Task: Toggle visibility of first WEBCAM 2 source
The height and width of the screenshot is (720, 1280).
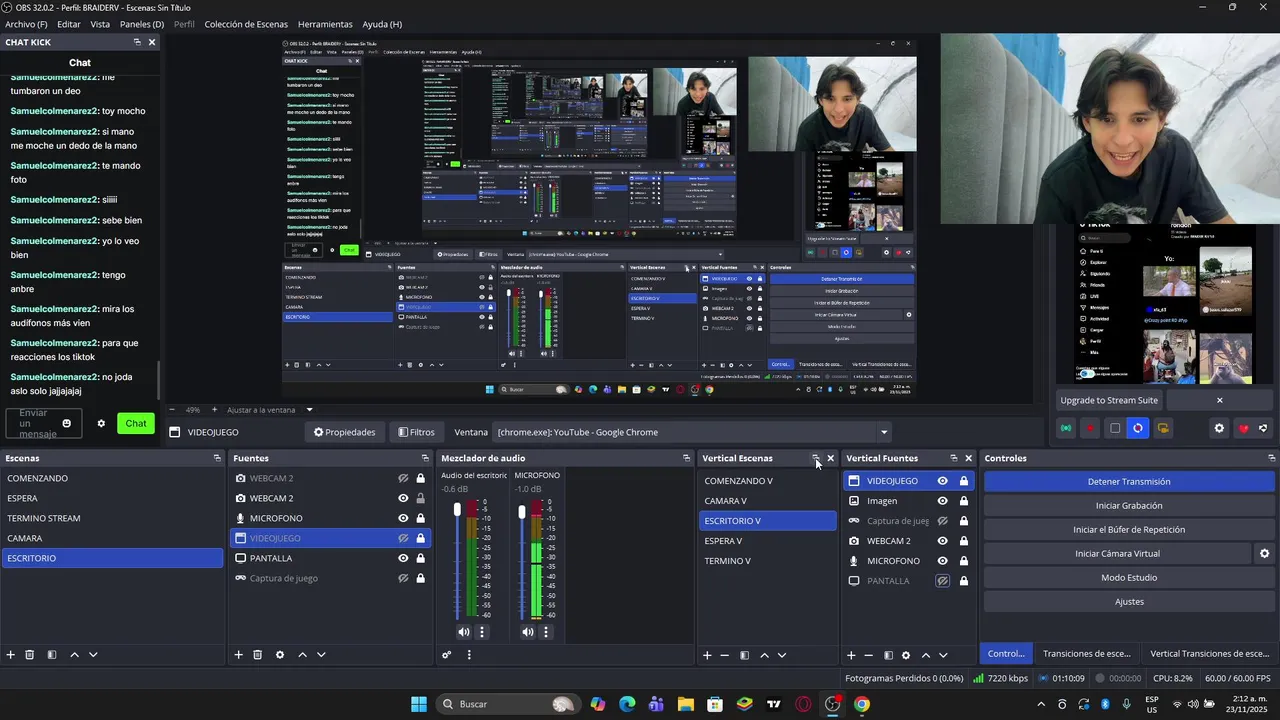Action: click(x=403, y=478)
